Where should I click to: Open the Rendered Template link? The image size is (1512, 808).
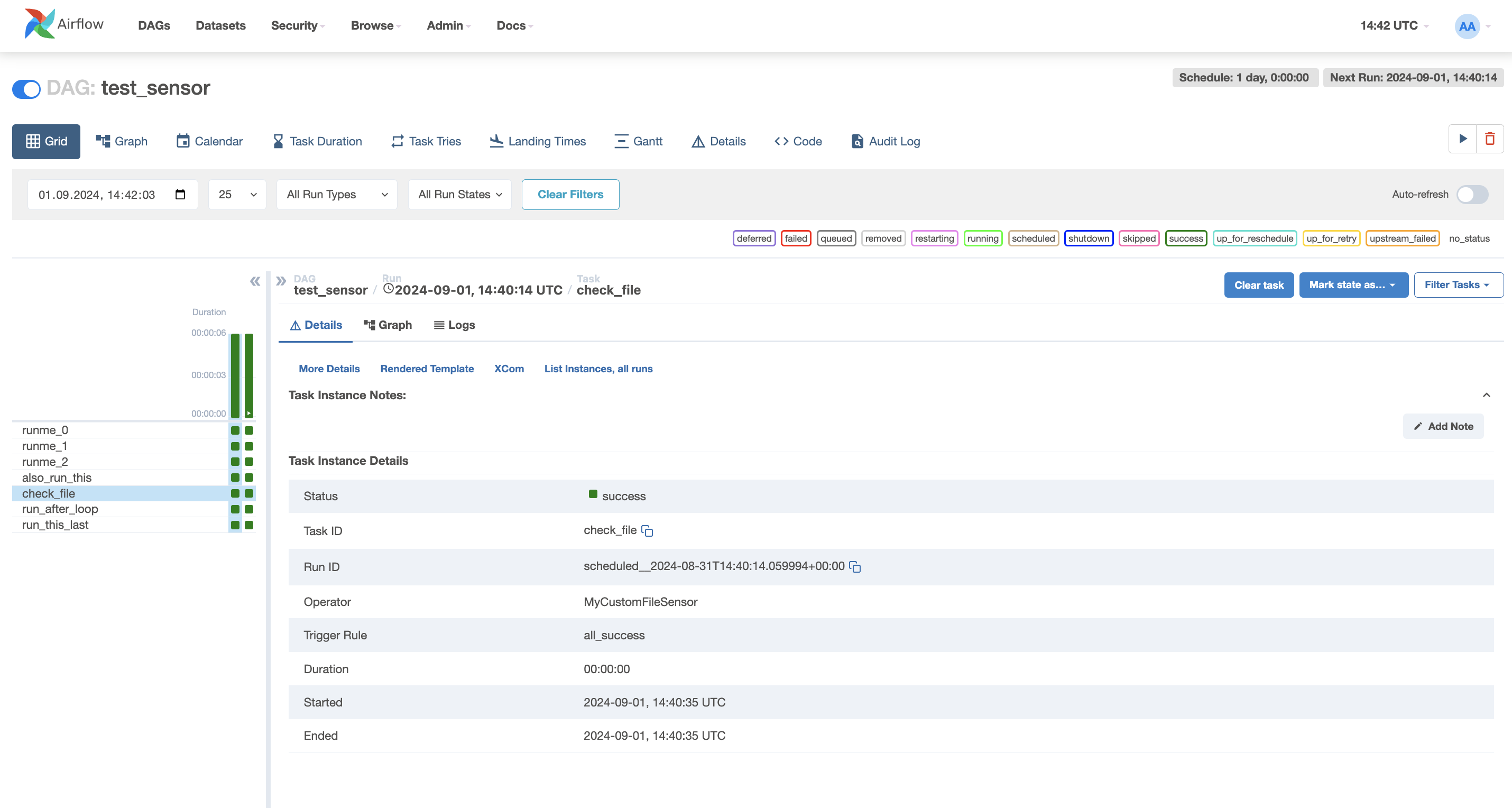coord(427,368)
